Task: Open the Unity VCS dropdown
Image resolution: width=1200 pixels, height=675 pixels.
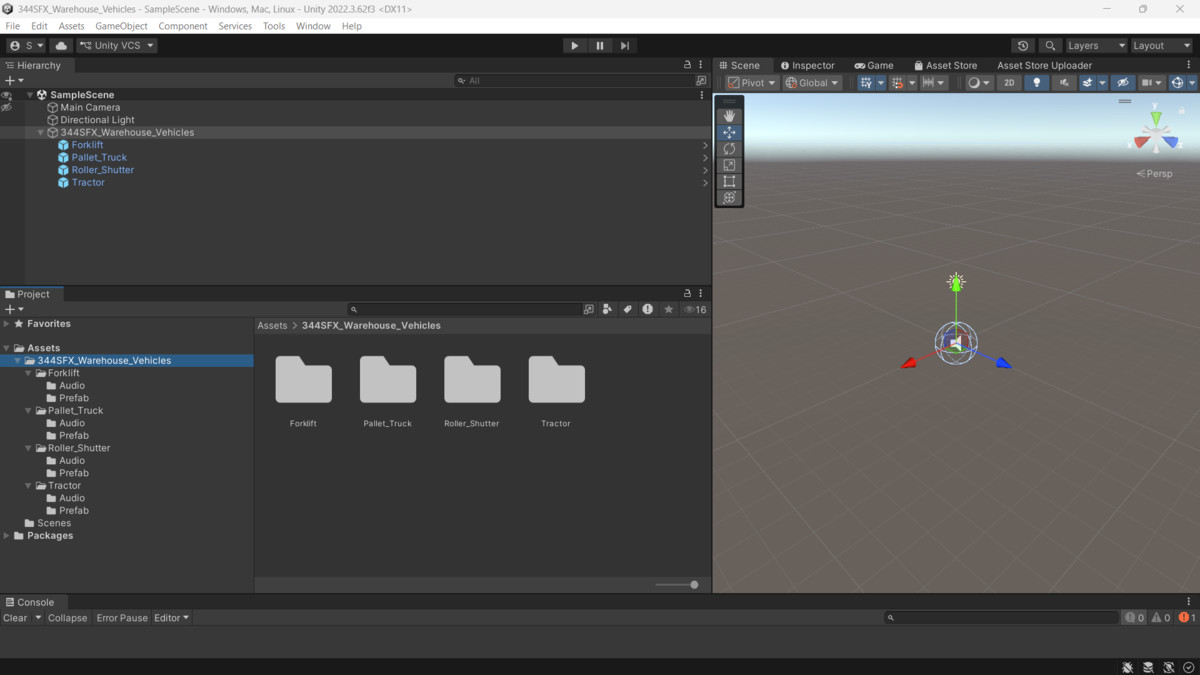Action: pos(117,45)
